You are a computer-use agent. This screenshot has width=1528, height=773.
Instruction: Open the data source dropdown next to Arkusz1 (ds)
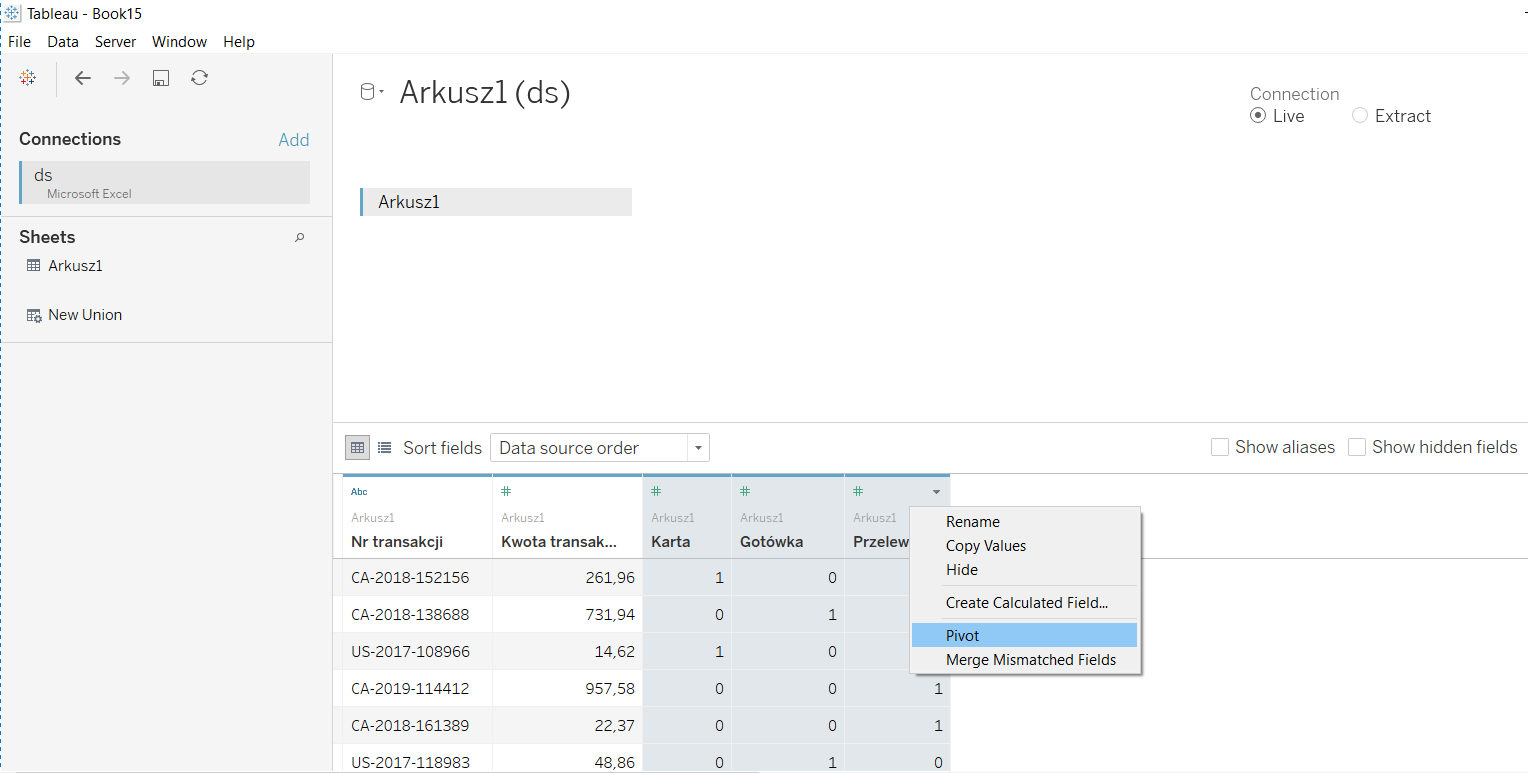tap(372, 93)
